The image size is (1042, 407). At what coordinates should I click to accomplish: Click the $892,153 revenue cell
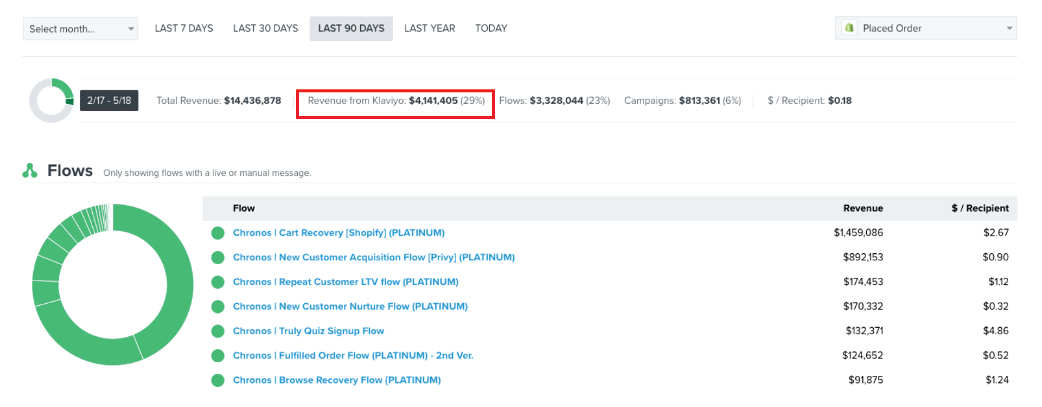point(862,257)
